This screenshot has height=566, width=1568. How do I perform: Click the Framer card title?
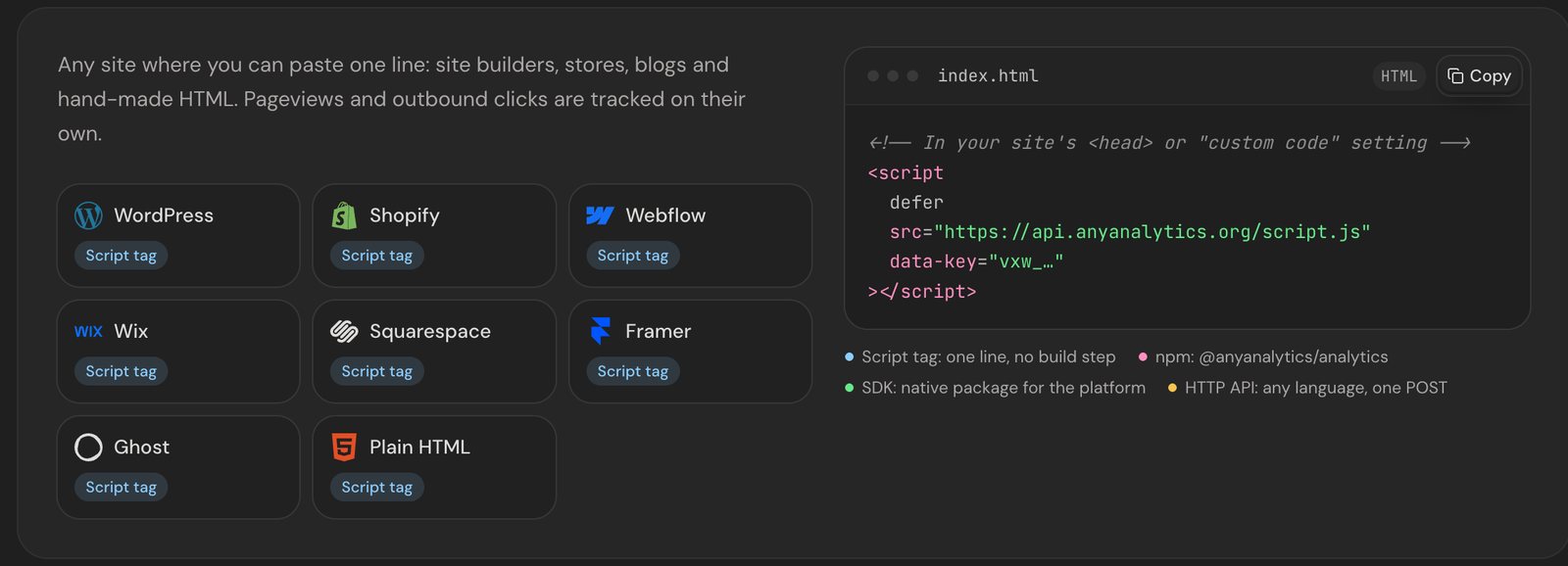tap(658, 331)
